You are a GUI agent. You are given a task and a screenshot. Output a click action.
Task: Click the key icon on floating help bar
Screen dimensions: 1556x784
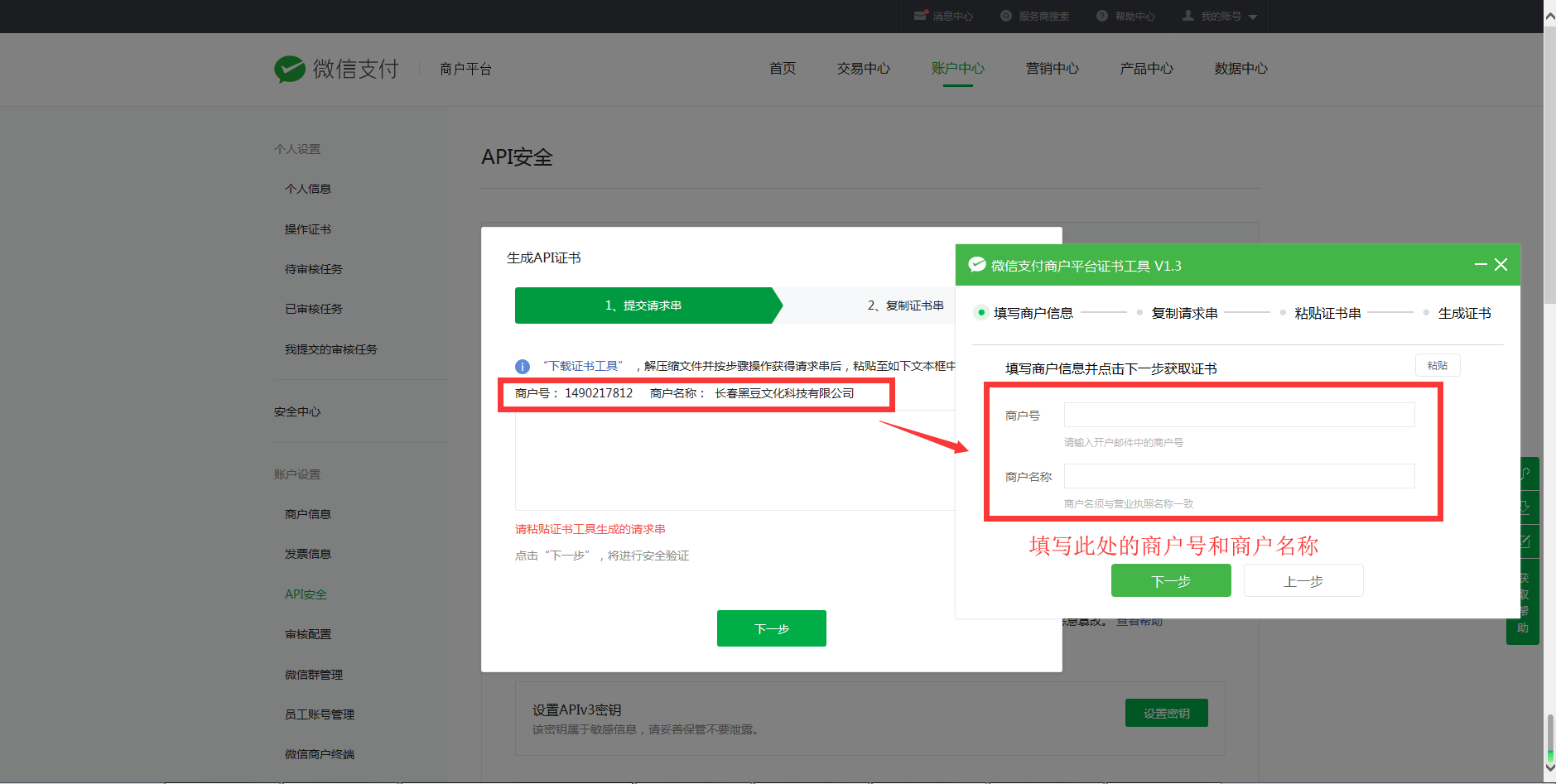pyautogui.click(x=1525, y=474)
